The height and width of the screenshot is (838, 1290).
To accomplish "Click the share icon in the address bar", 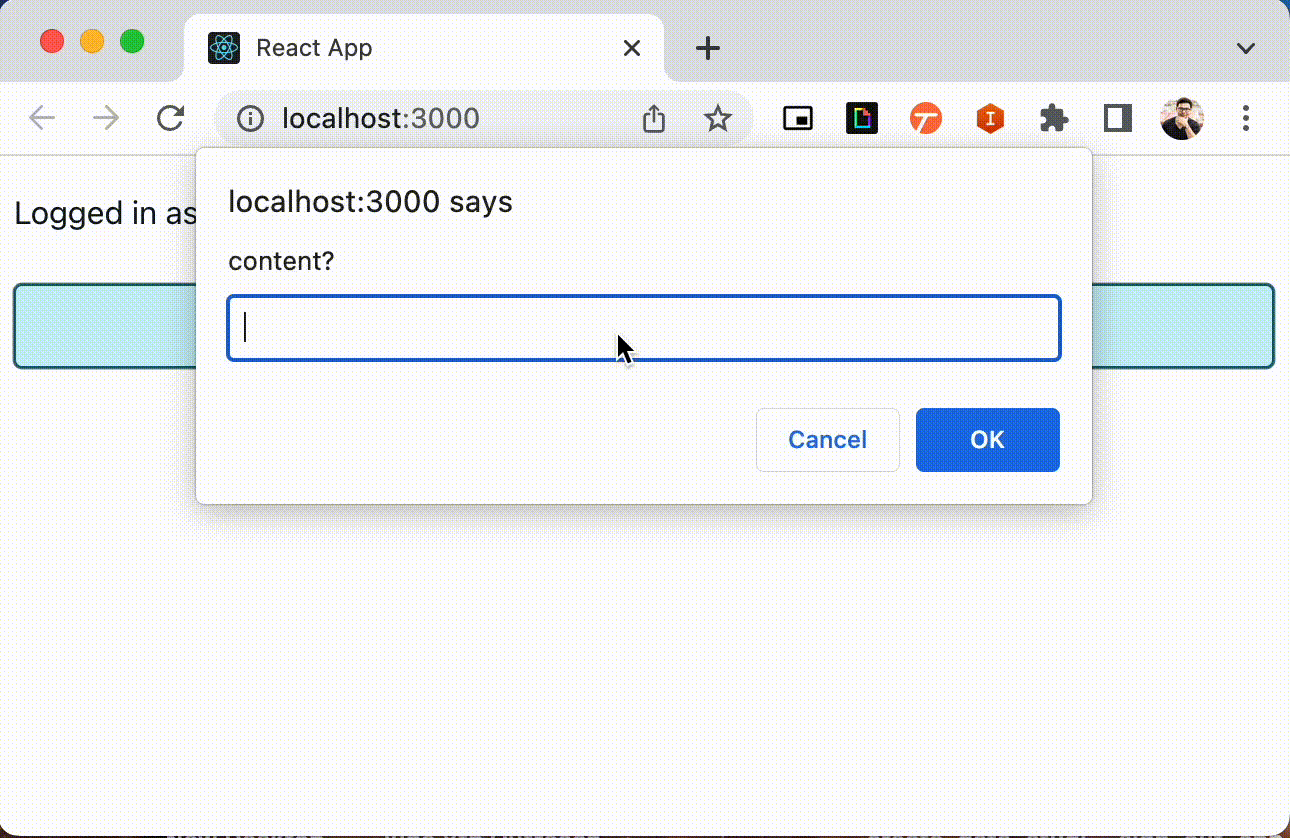I will point(653,118).
